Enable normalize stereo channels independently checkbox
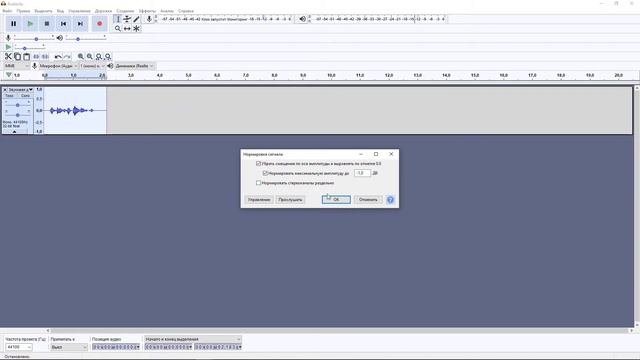The width and height of the screenshot is (640, 360). point(258,183)
